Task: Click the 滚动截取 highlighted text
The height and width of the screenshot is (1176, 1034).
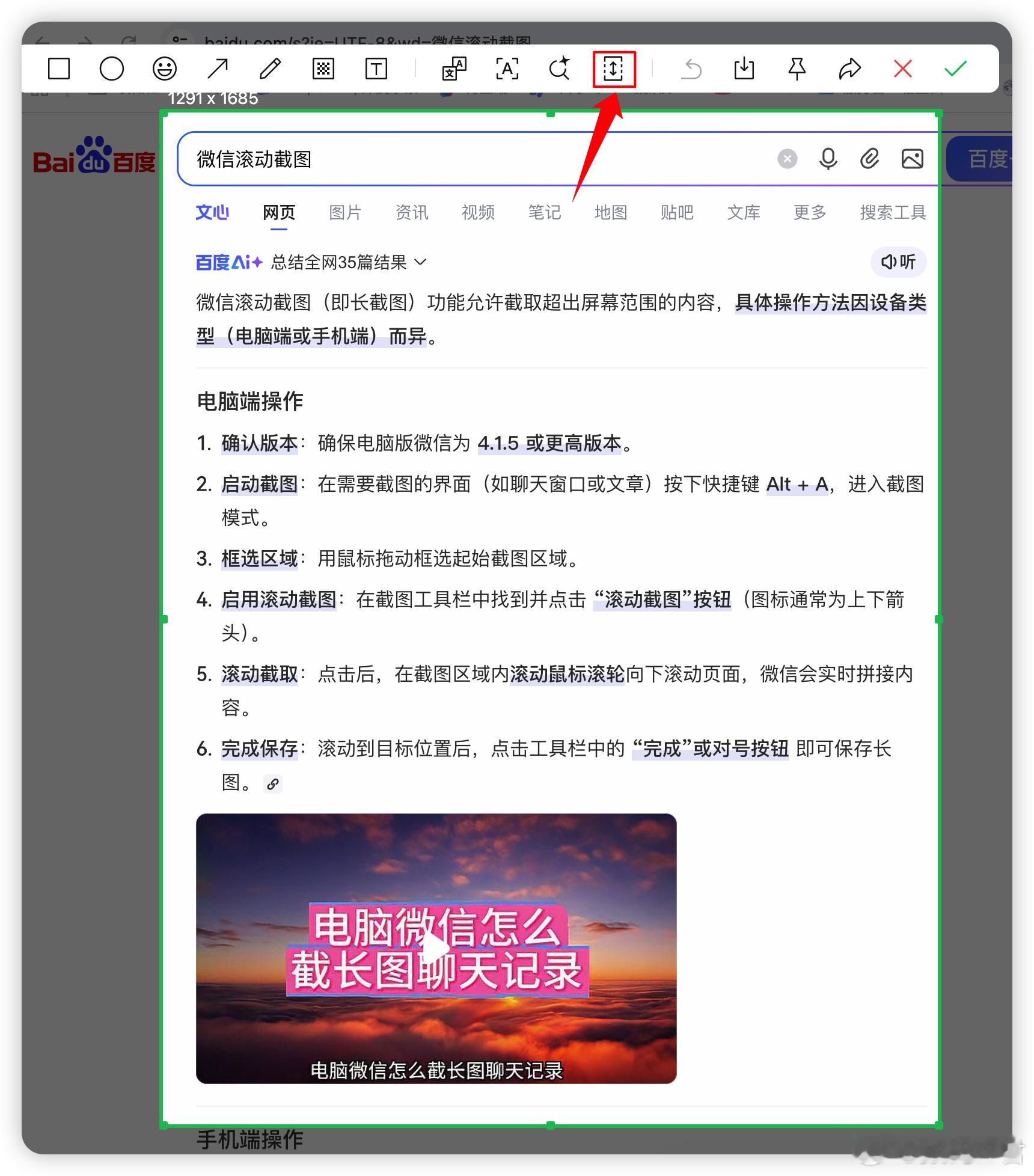Action: click(260, 674)
